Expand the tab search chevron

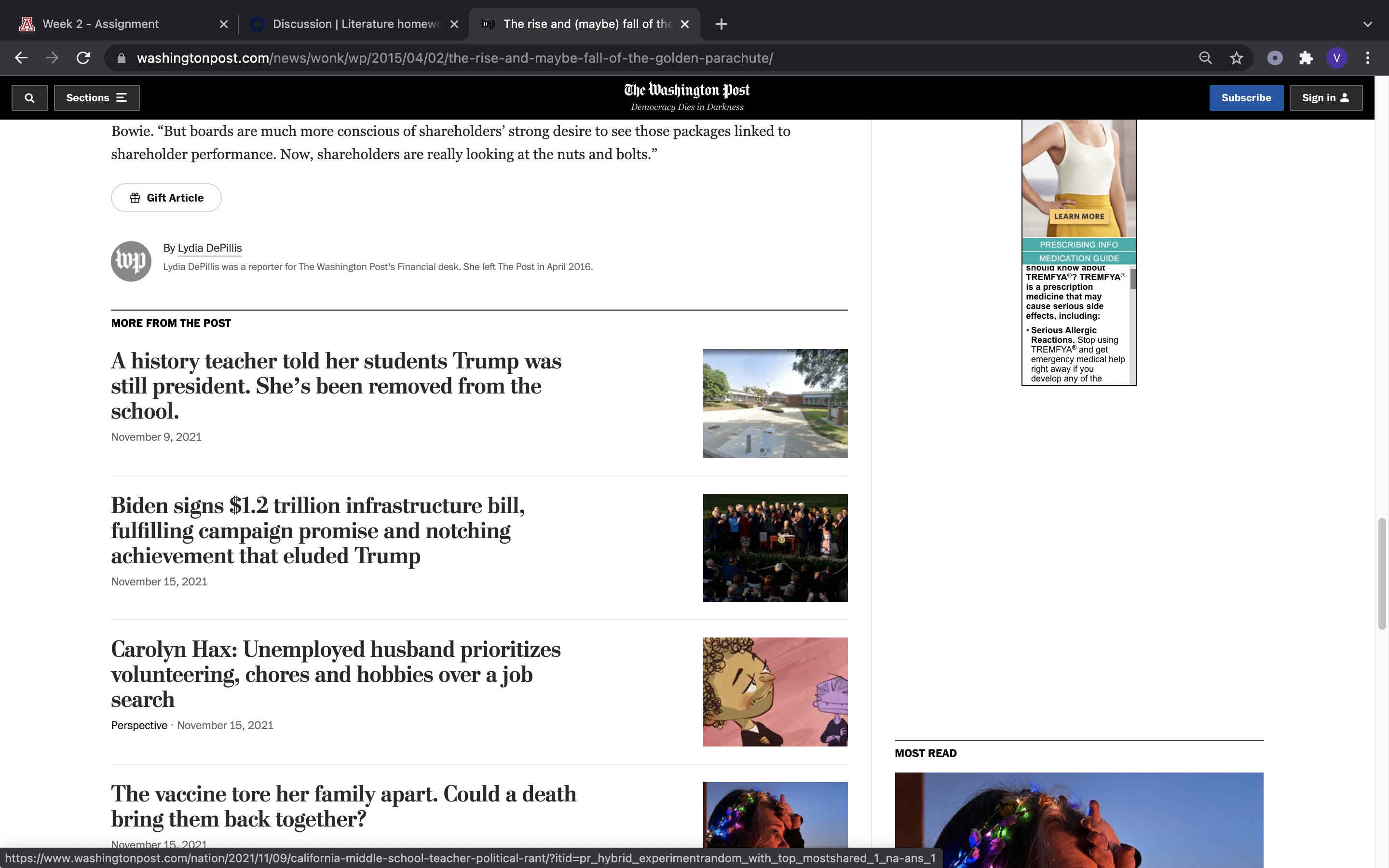point(1368,24)
